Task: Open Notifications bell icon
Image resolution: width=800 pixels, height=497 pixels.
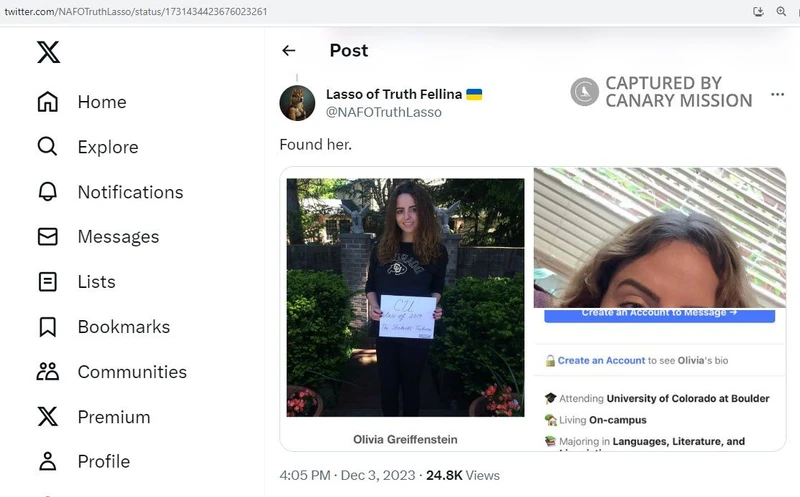Action: tap(47, 191)
